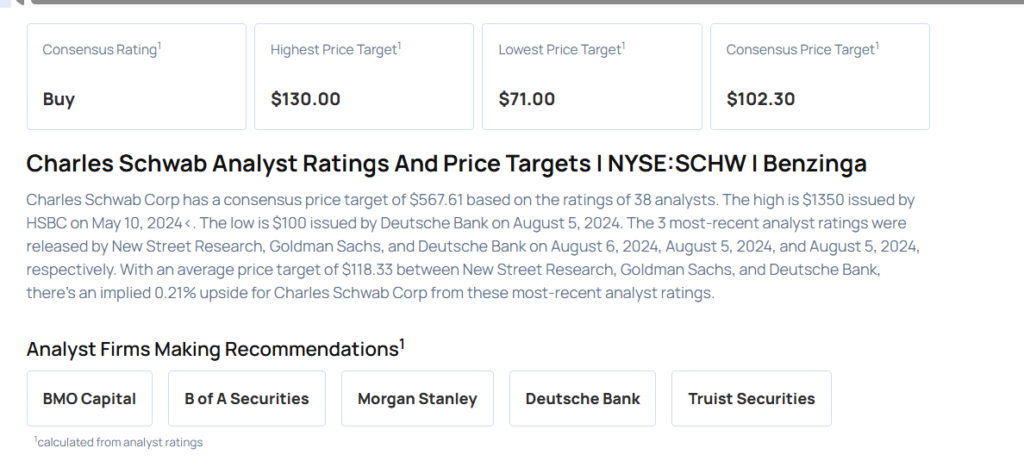
Task: Click the Consensus Rating card label
Action: tap(99, 49)
